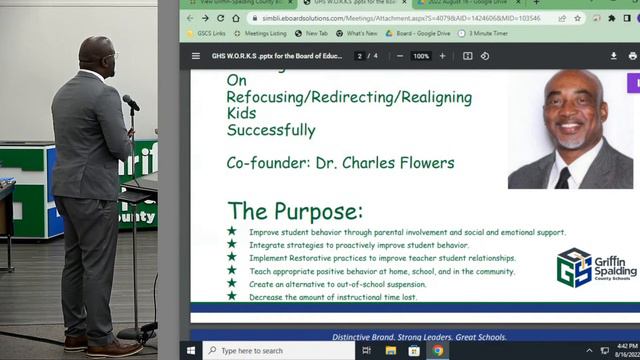640x360 pixels.
Task: Go back in the browser
Action: (x=190, y=18)
